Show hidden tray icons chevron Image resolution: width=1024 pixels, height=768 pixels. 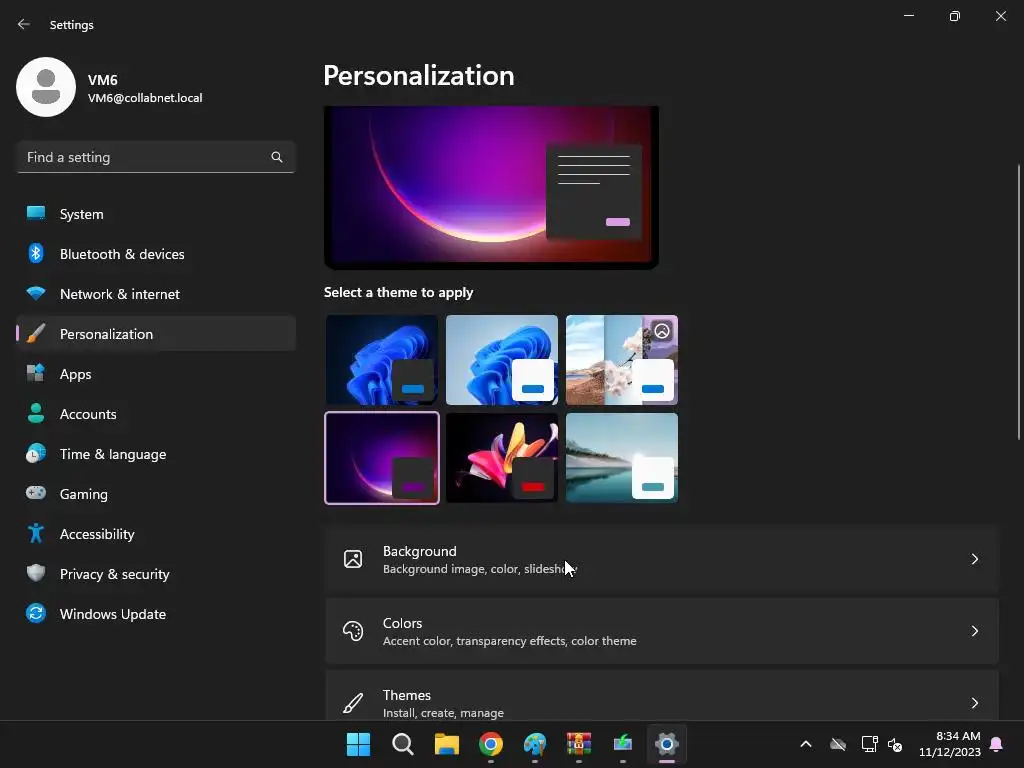point(806,744)
